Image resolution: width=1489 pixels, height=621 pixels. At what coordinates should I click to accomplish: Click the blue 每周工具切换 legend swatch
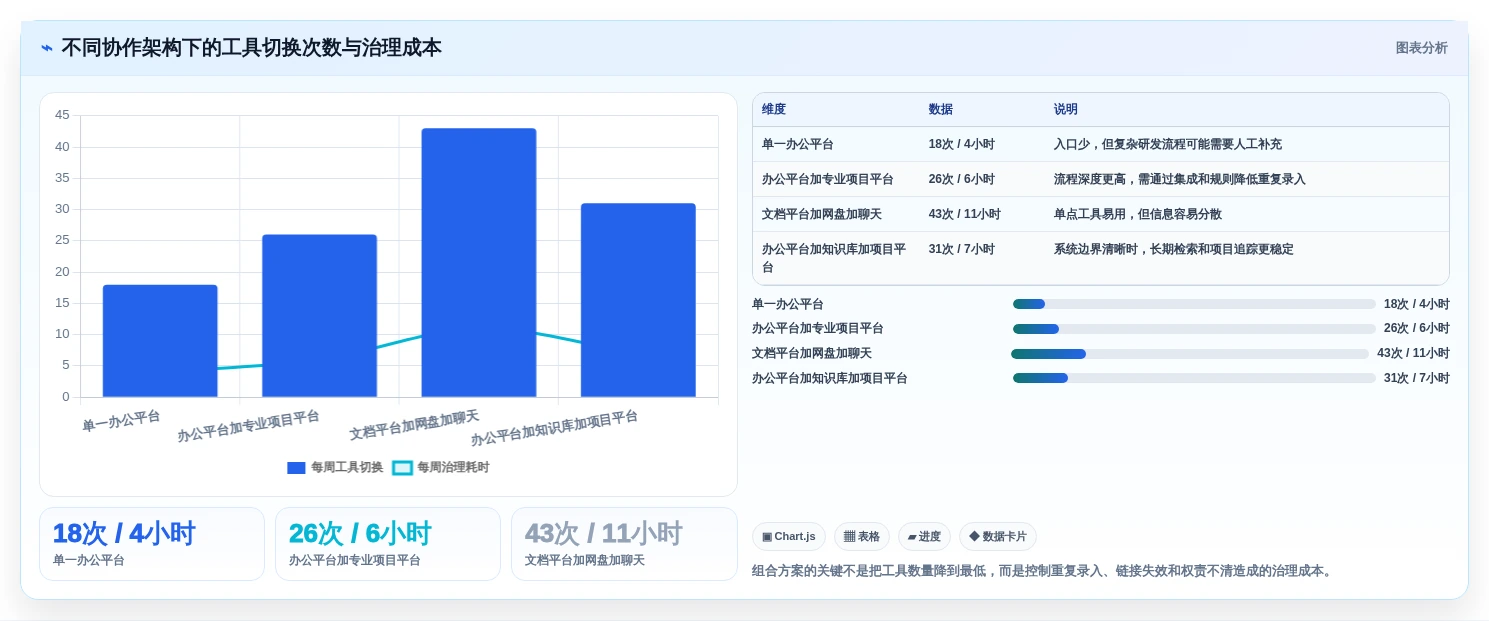click(x=296, y=467)
